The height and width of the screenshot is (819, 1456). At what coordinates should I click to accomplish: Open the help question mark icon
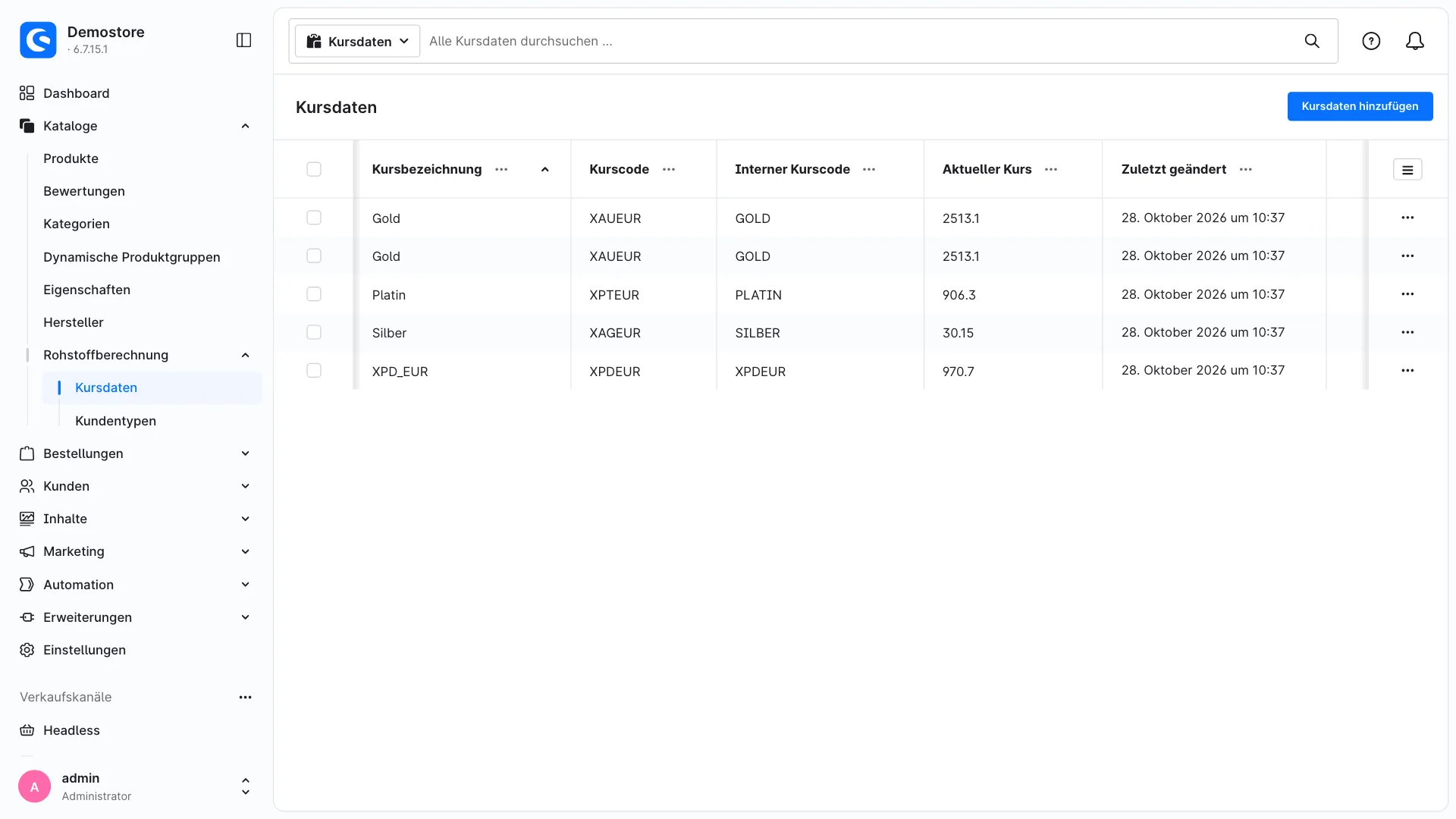[x=1371, y=41]
